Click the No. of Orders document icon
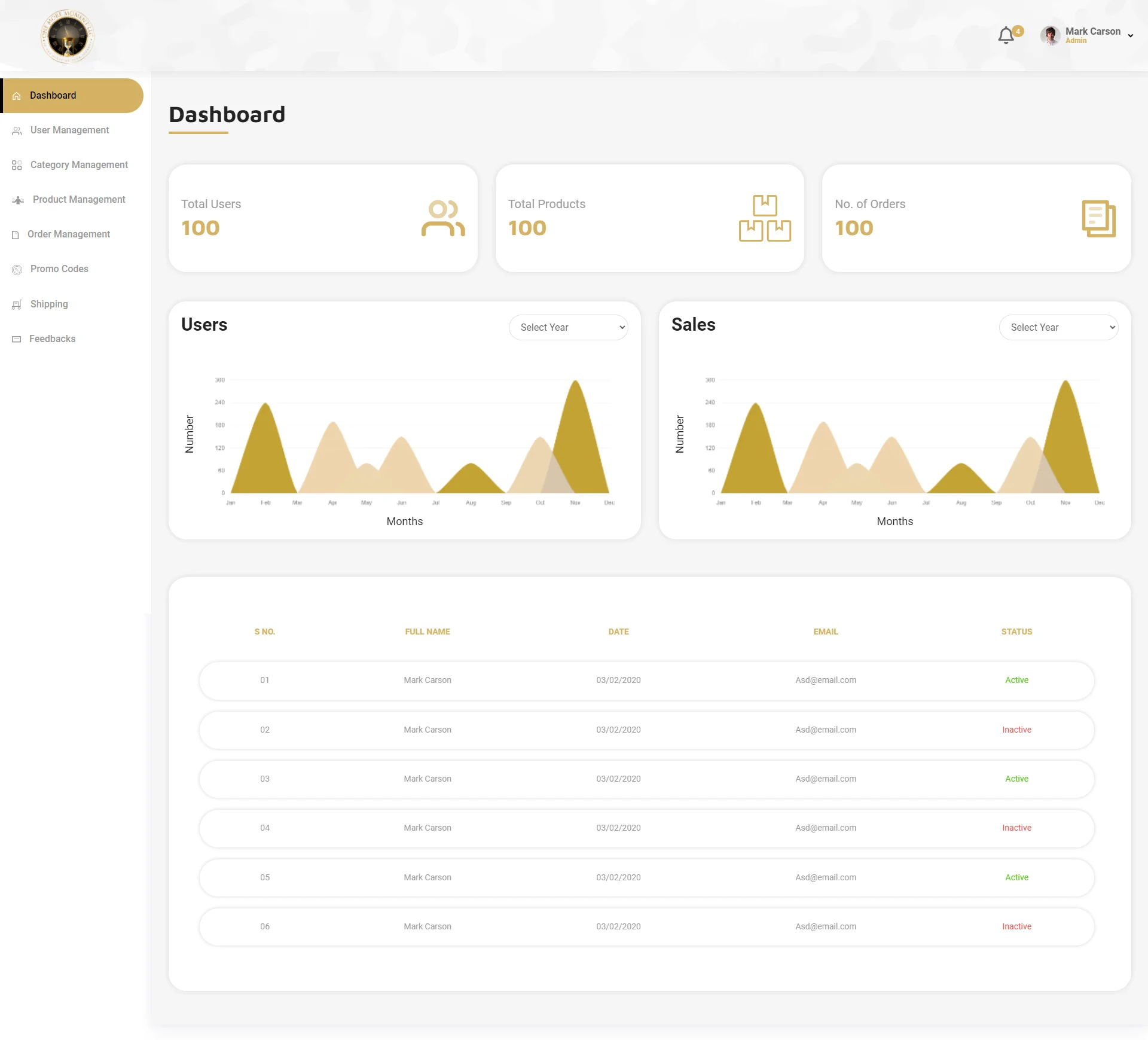Viewport: 1148px width, 1040px height. click(1098, 218)
